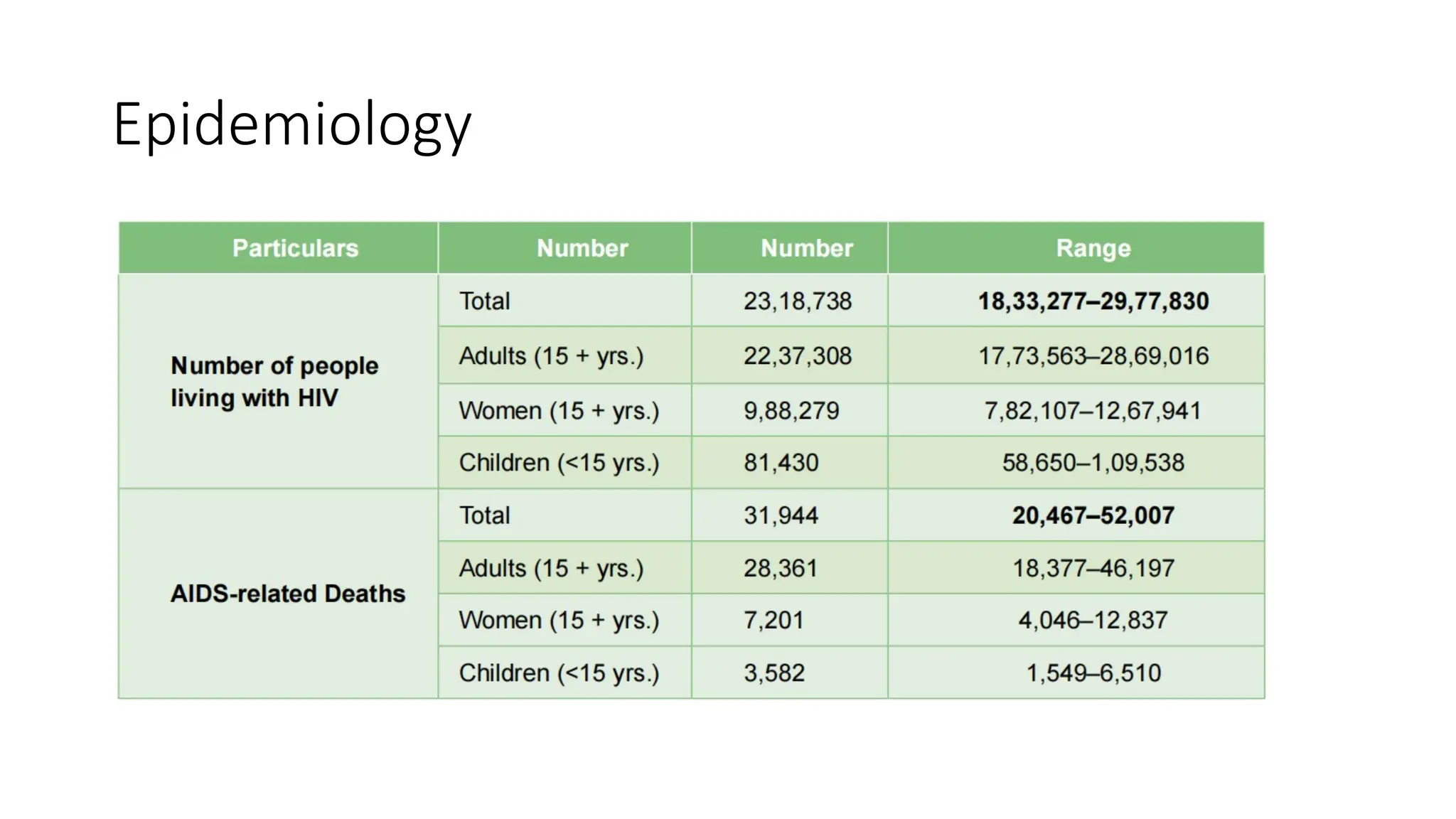This screenshot has width=1456, height=819.
Task: Click the 'AIDS-related Deaths' cell
Action: [x=287, y=594]
